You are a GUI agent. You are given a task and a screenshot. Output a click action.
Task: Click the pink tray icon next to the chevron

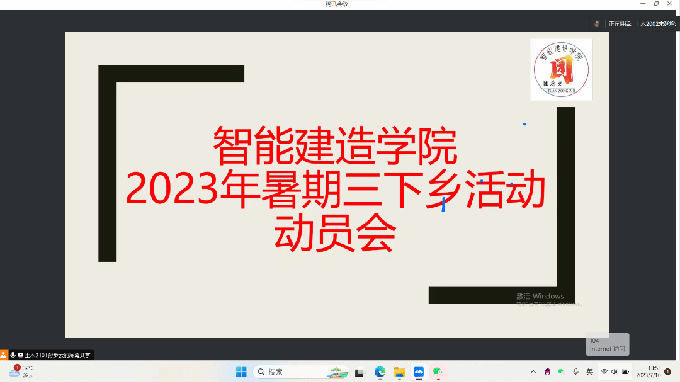547,372
